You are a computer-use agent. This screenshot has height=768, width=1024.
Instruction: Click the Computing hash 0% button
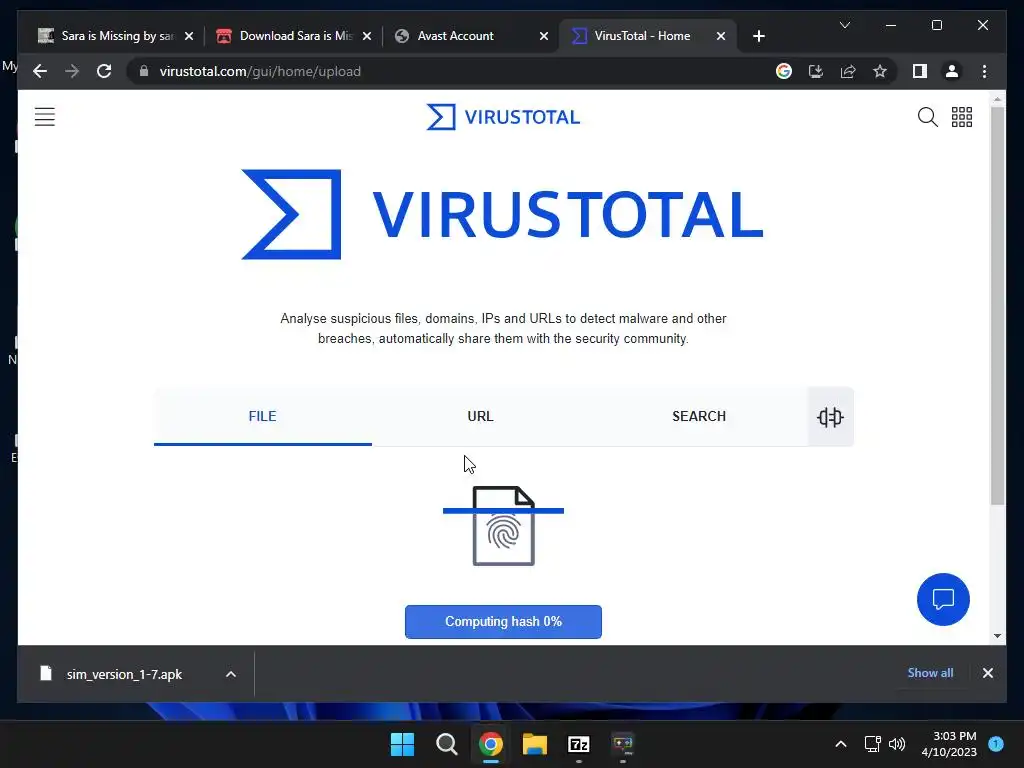503,622
